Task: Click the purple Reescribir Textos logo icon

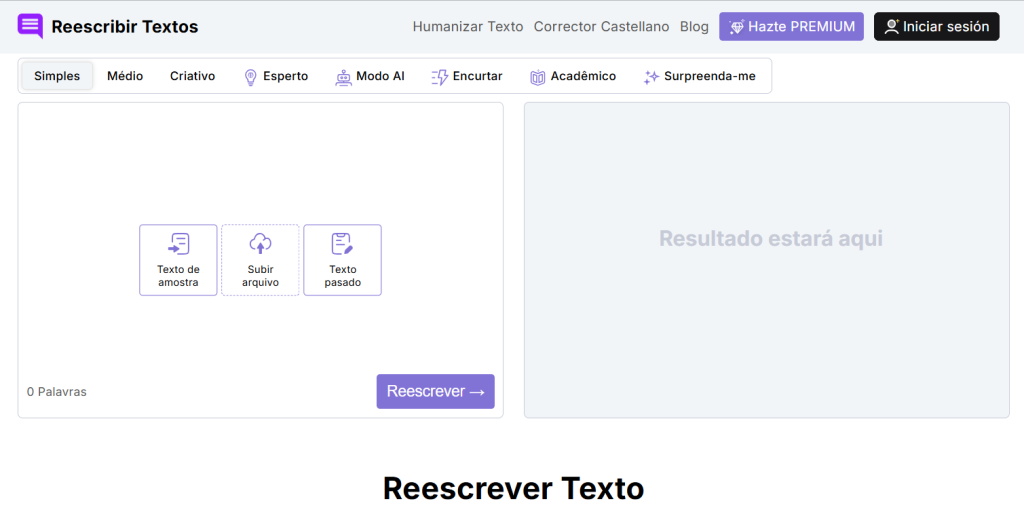Action: 31,26
